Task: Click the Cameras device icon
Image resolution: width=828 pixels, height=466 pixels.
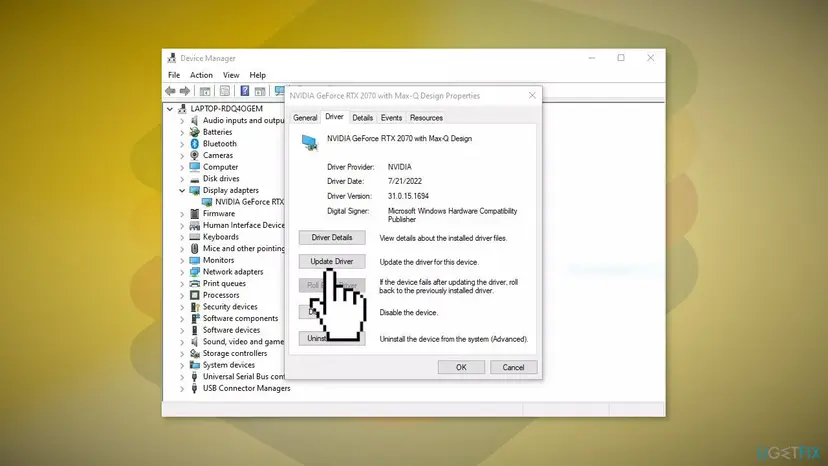Action: pyautogui.click(x=194, y=155)
